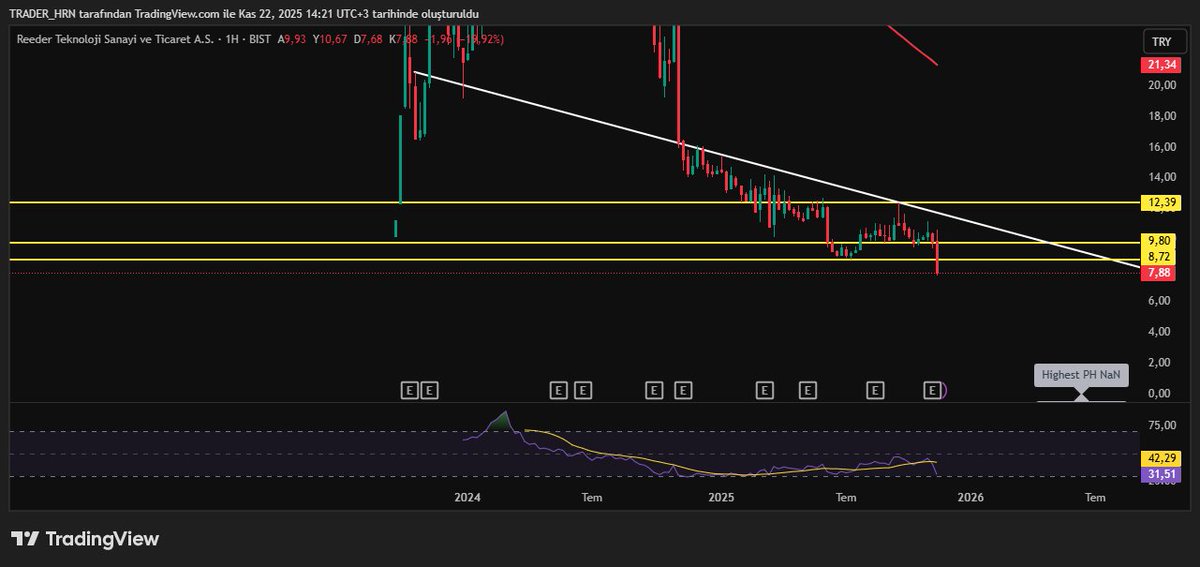Screen dimensions: 1200x567
Task: Click the Reeder Teknoloji Sanayi ve Ticaret title
Action: click(117, 39)
